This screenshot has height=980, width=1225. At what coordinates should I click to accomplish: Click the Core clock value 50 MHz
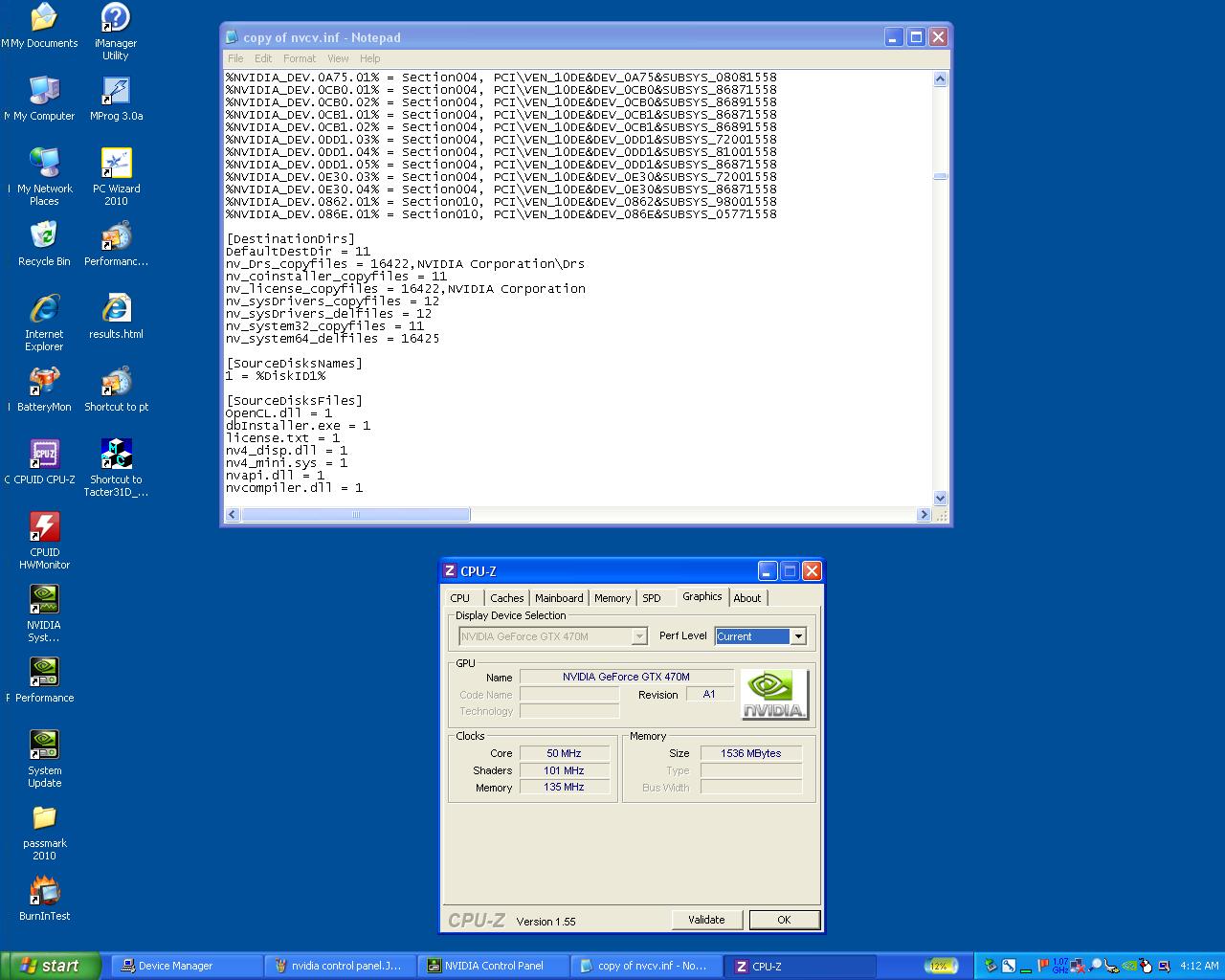click(x=565, y=753)
